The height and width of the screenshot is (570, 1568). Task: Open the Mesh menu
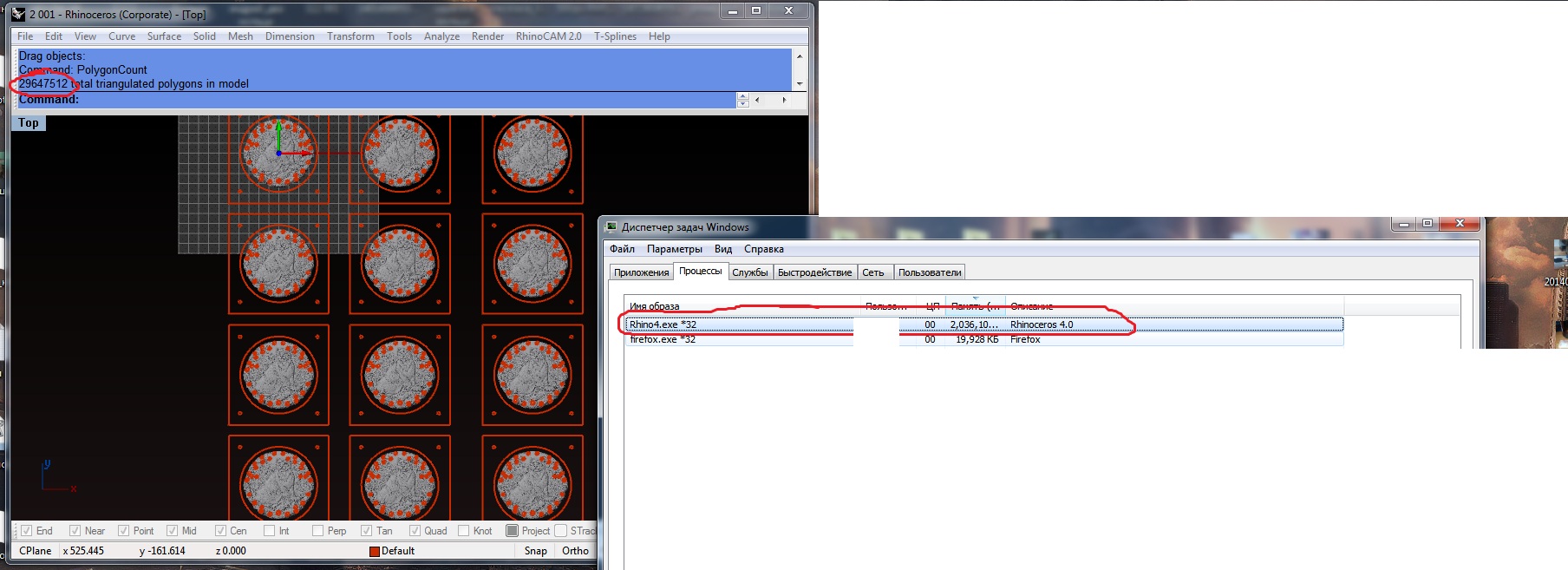tap(240, 36)
